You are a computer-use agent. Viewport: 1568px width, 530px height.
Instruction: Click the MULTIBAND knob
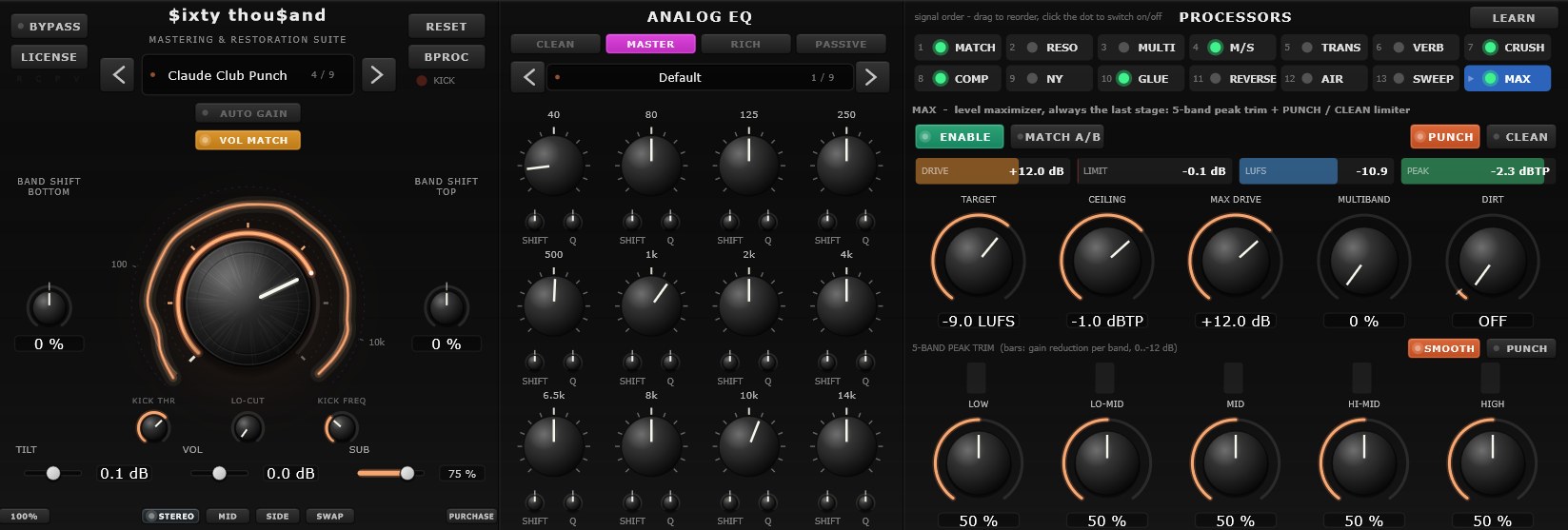click(x=1364, y=260)
